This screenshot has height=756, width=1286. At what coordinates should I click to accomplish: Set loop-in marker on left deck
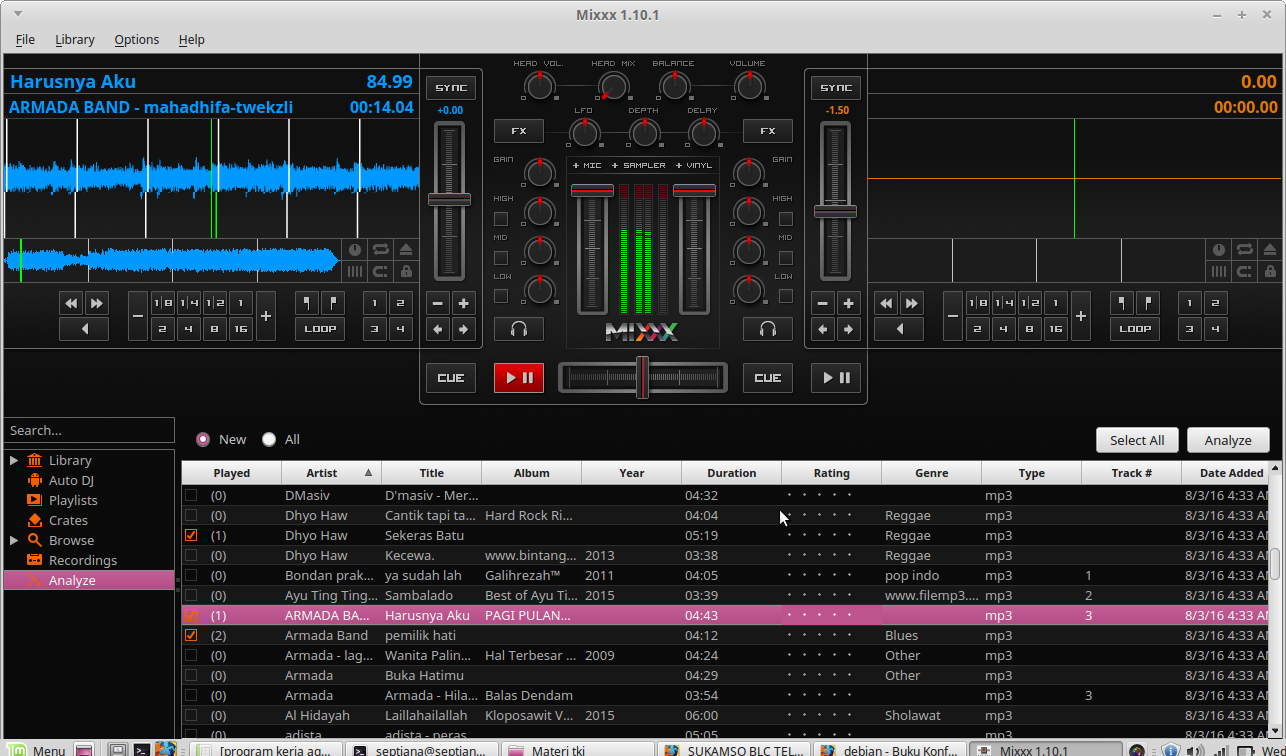307,303
